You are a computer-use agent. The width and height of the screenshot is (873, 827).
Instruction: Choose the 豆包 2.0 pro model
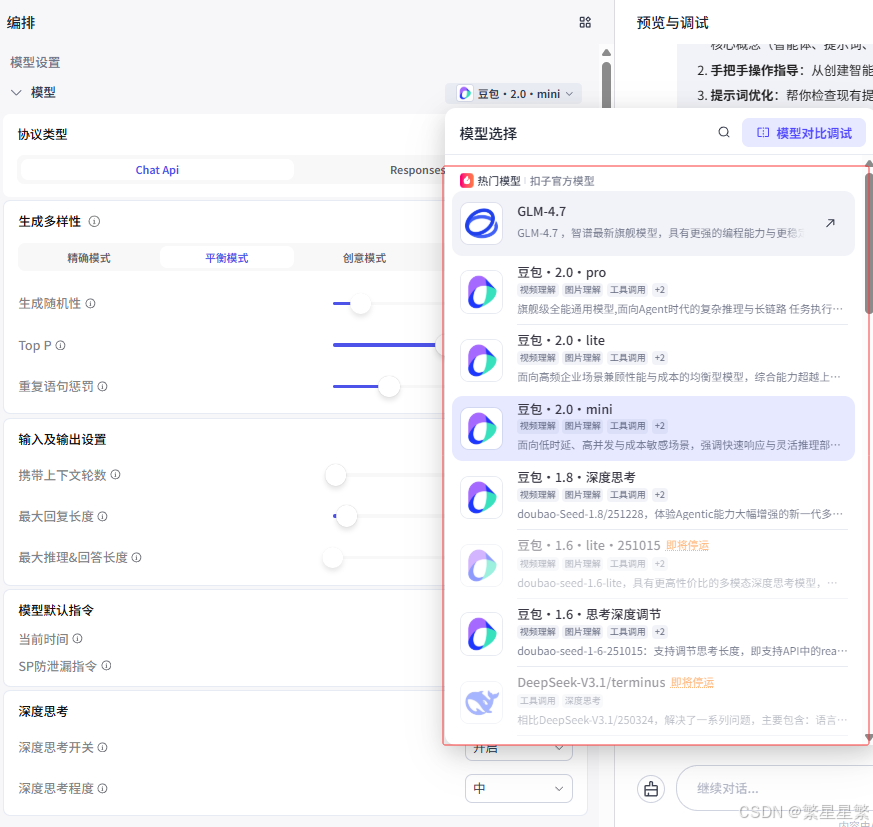(x=653, y=292)
